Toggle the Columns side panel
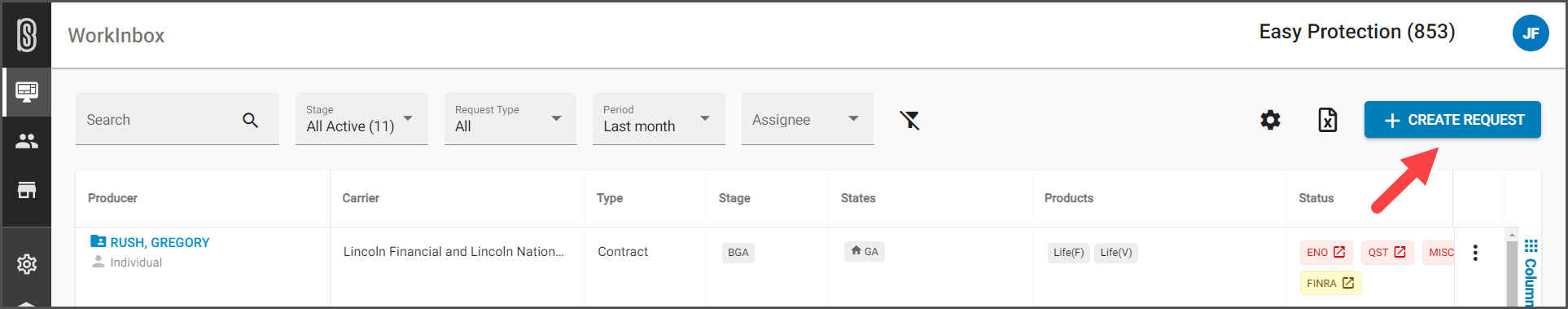 1531,273
